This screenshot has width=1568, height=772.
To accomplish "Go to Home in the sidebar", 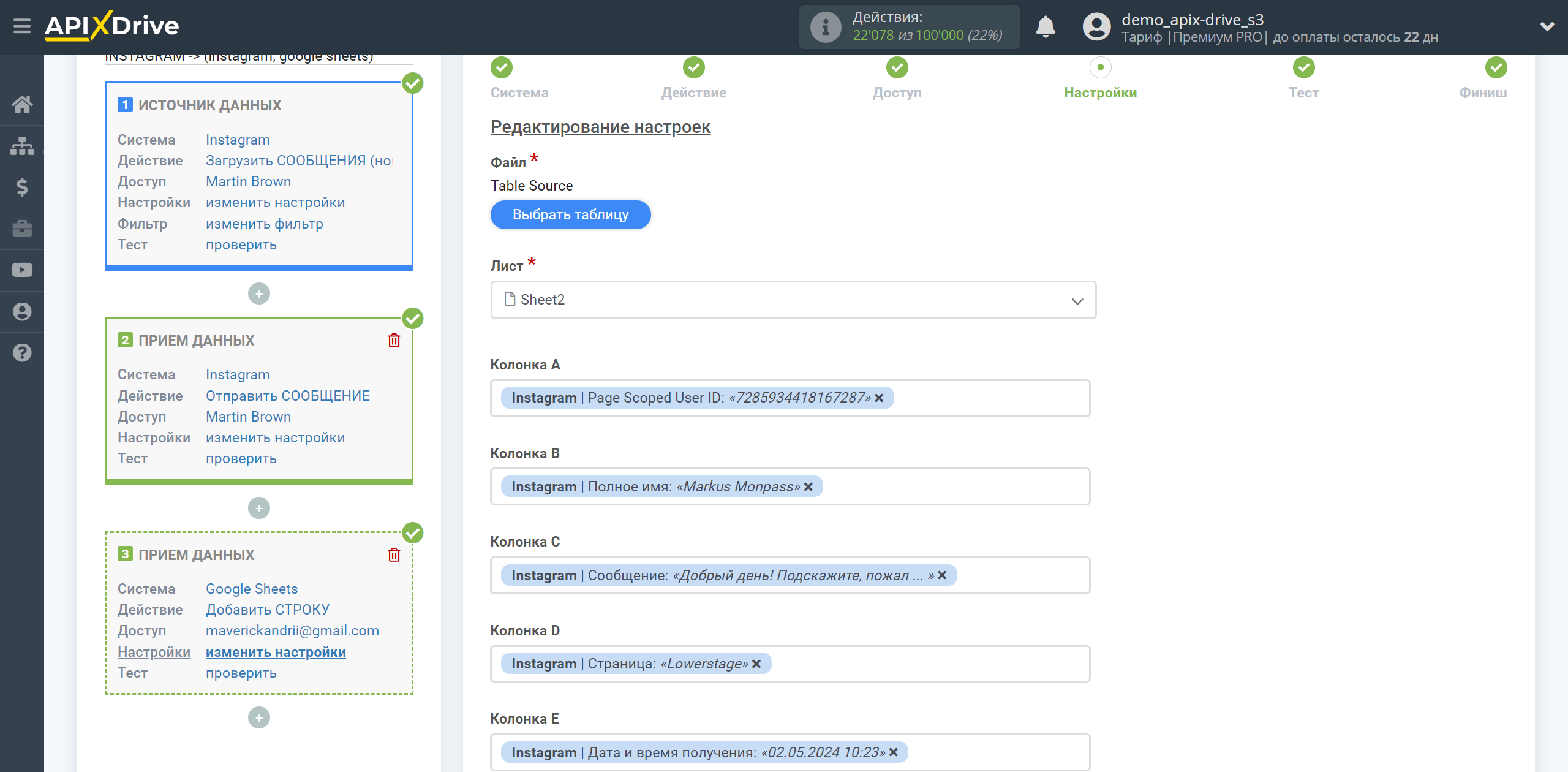I will [x=22, y=104].
